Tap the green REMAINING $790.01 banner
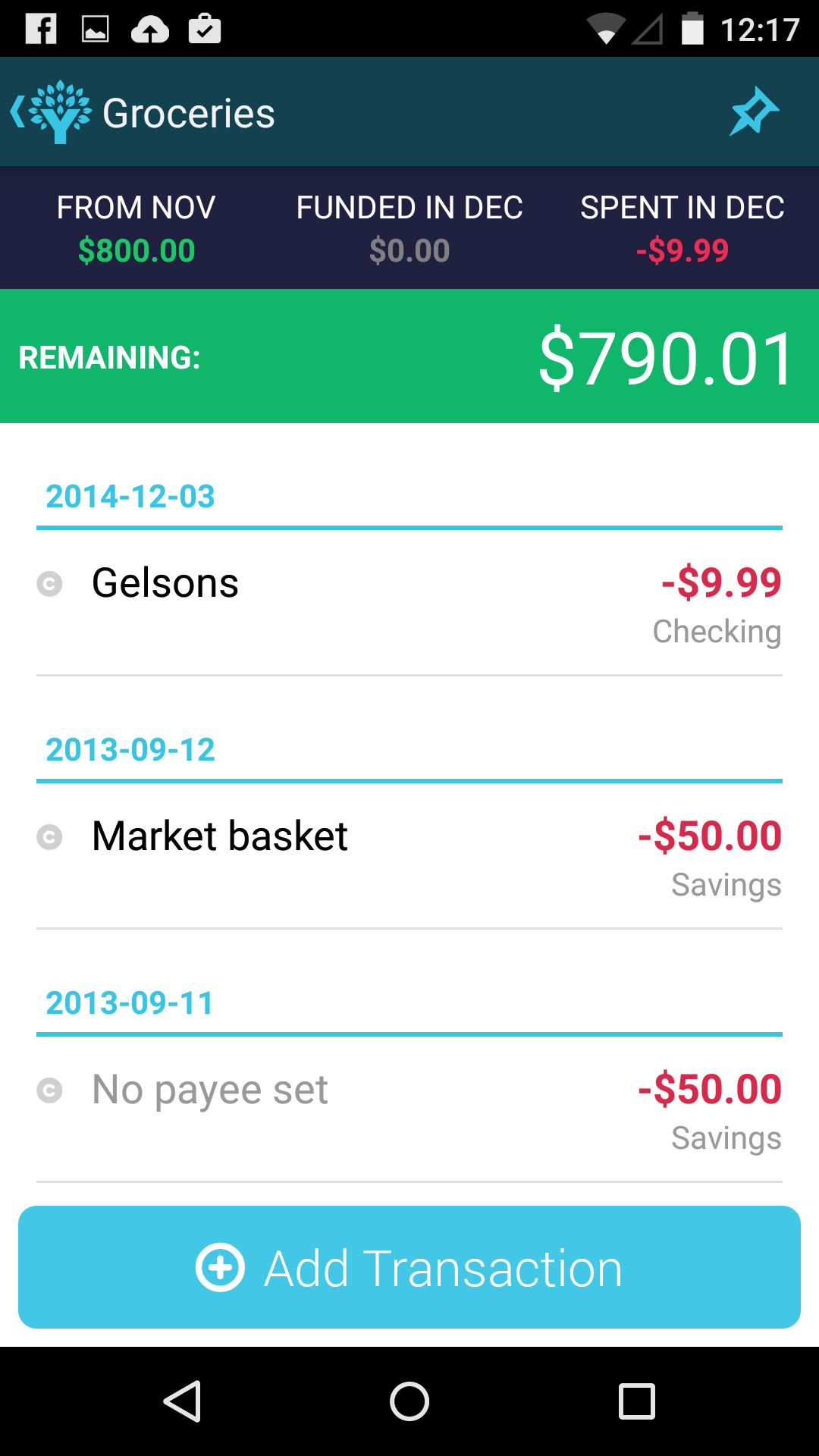Viewport: 819px width, 1456px height. [409, 356]
